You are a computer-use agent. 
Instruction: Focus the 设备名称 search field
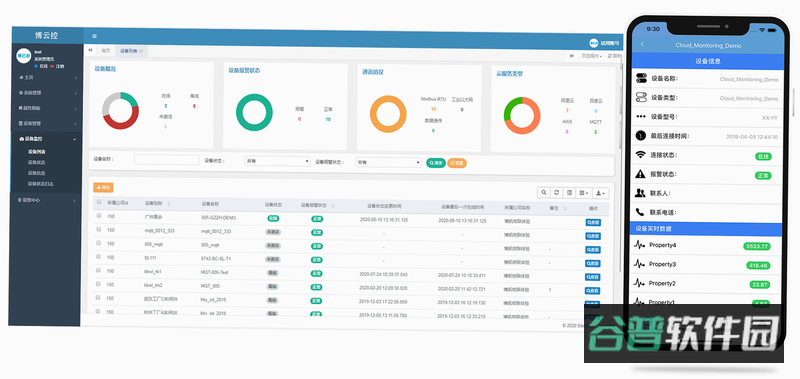coord(167,160)
